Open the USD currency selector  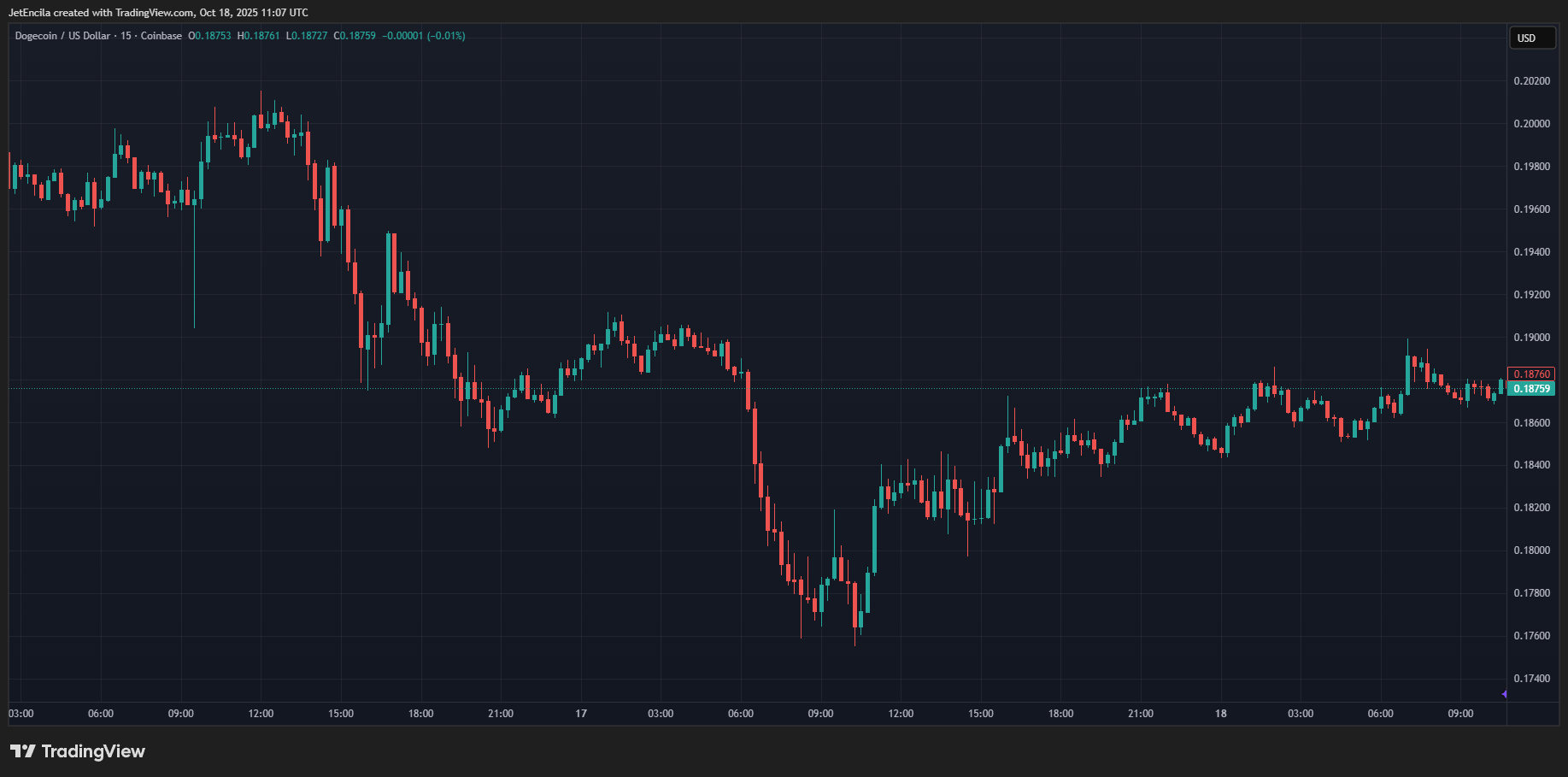pyautogui.click(x=1531, y=38)
